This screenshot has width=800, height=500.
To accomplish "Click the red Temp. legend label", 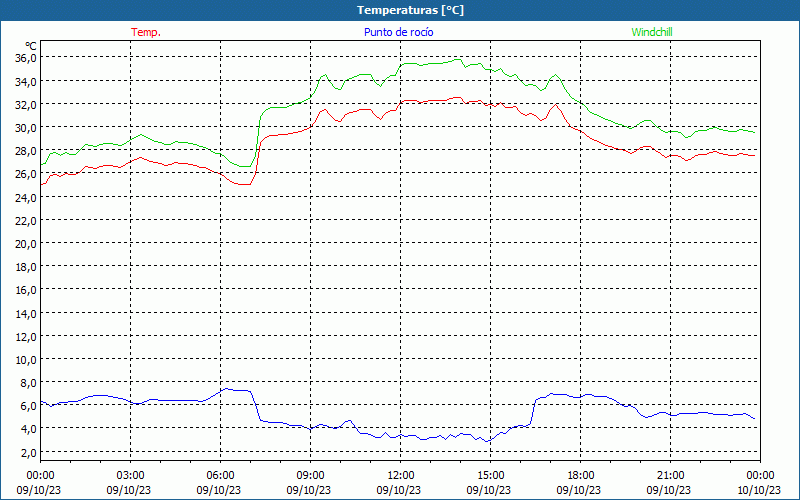I will (146, 32).
